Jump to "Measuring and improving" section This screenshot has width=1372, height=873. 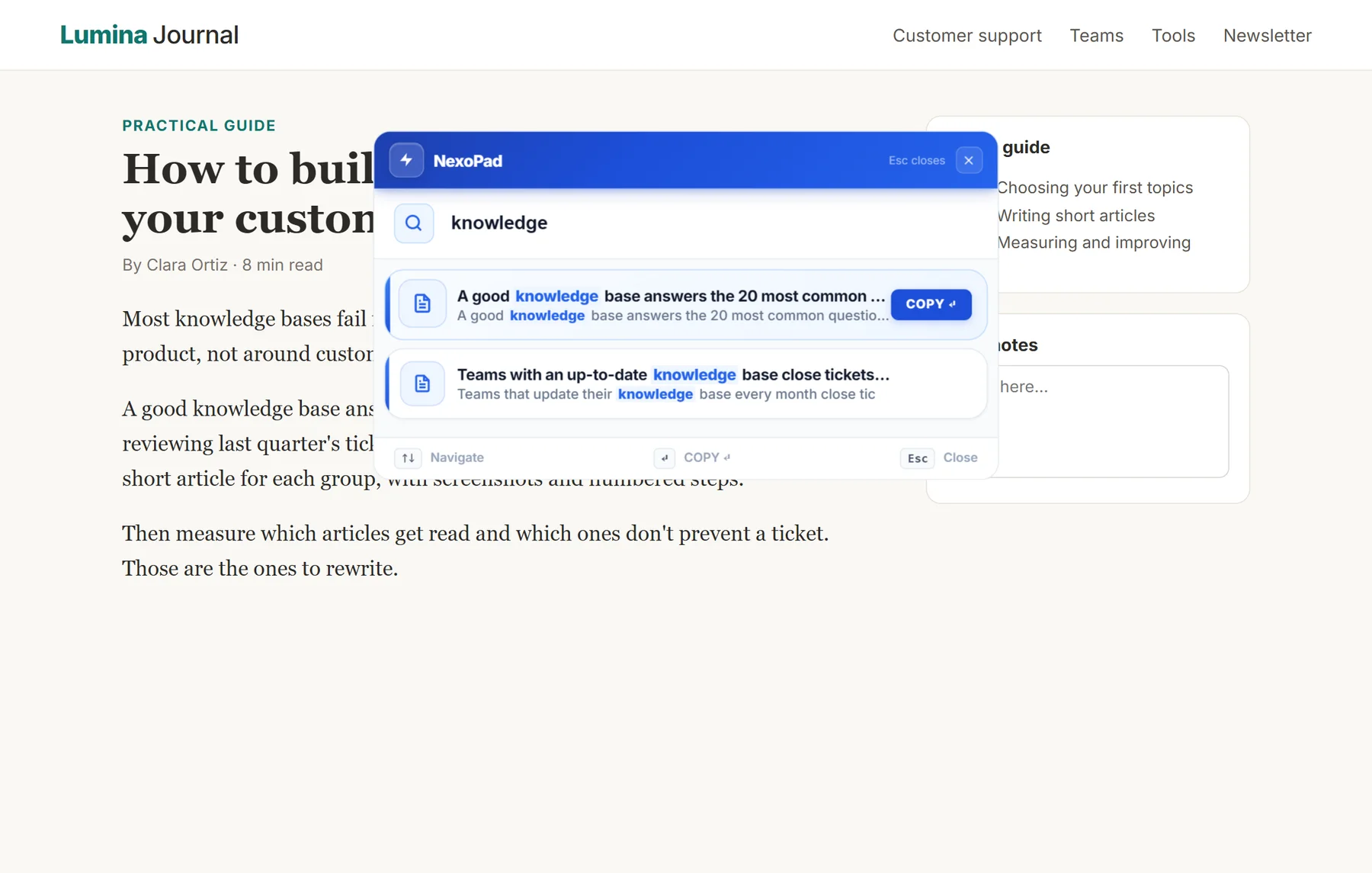(1094, 242)
